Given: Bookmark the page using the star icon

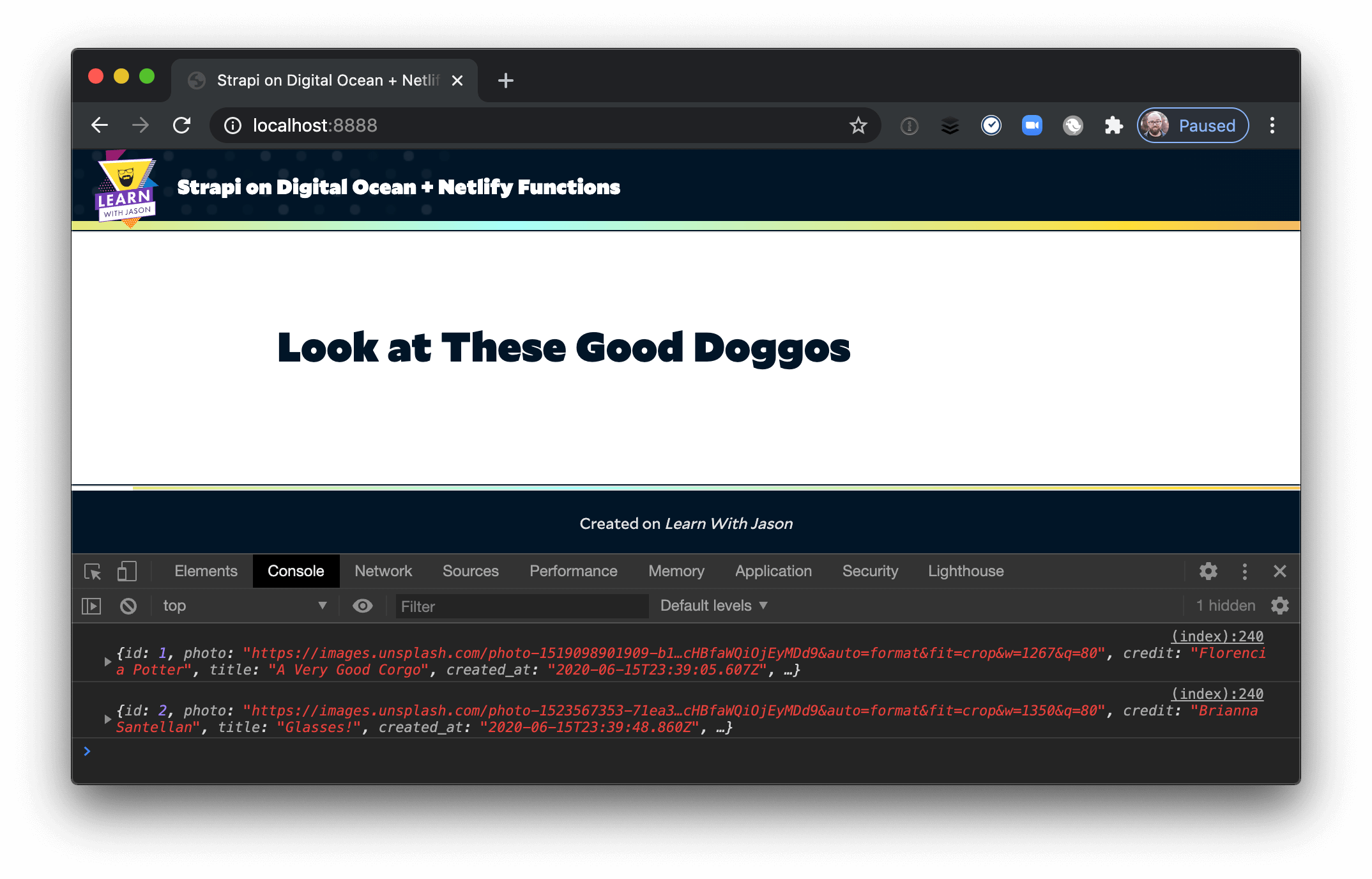Looking at the screenshot, I should [x=858, y=125].
